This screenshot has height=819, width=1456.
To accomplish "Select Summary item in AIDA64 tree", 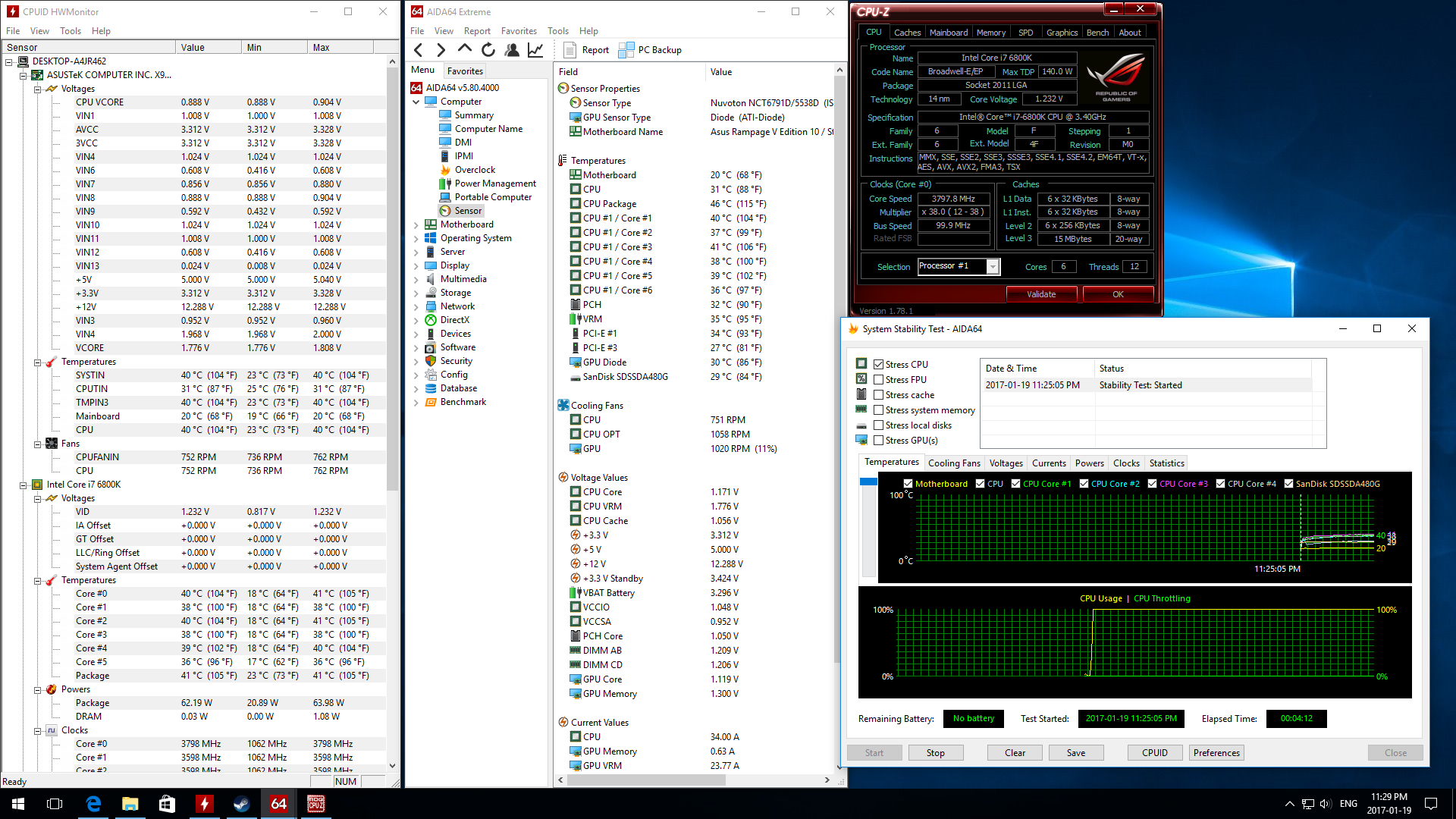I will pos(467,115).
